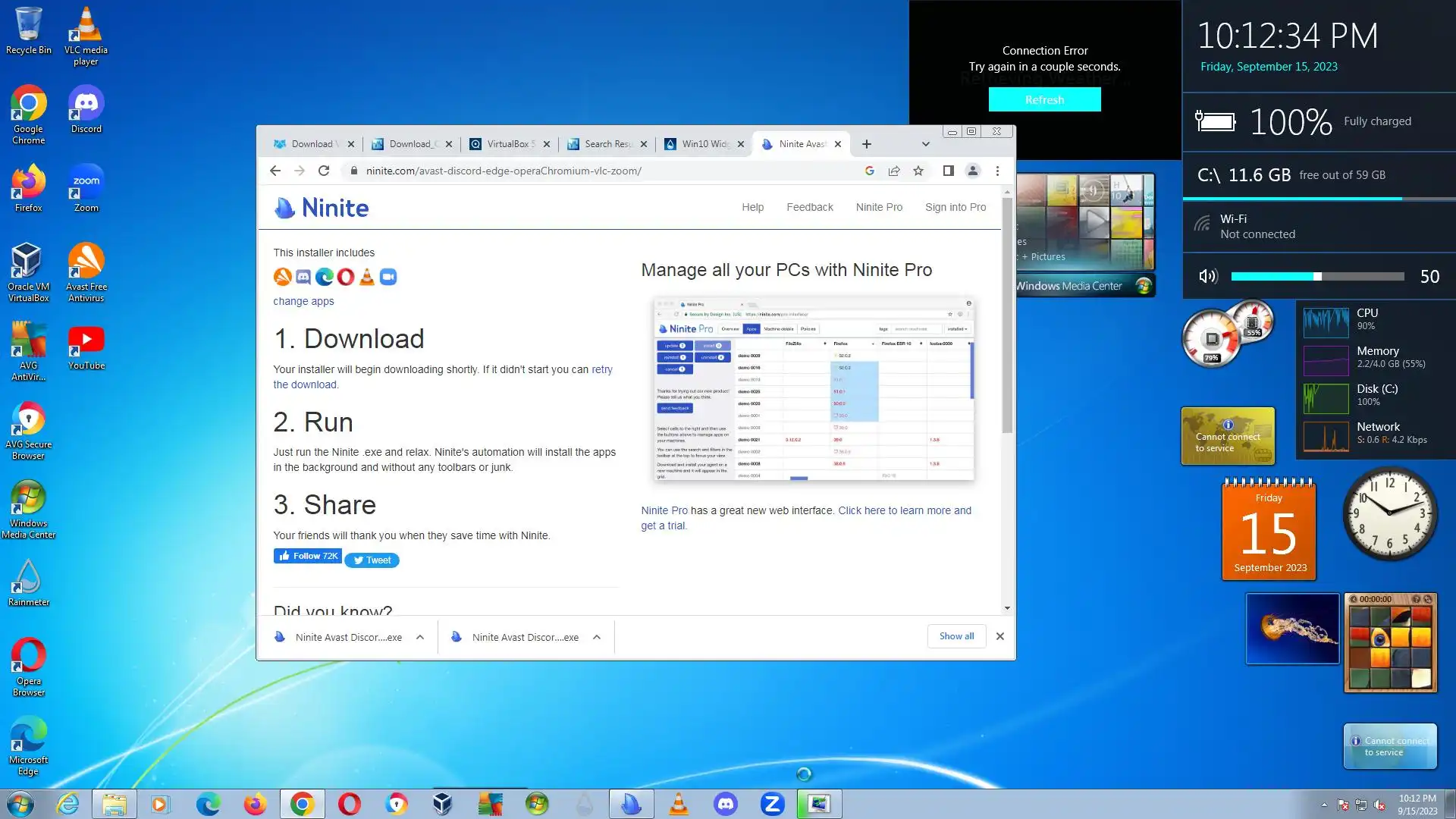The width and height of the screenshot is (1456, 819).
Task: Expand first Ninite download options arrow
Action: (x=420, y=637)
